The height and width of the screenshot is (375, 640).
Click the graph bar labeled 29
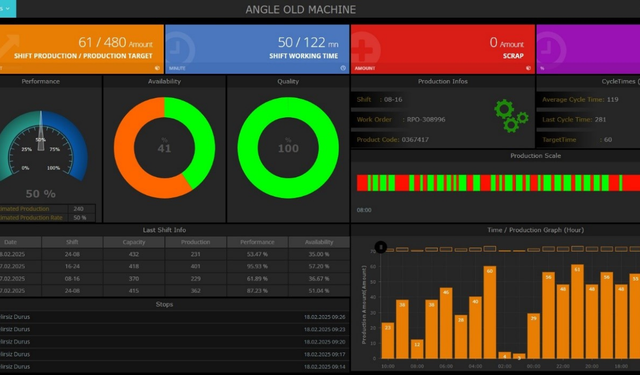click(x=533, y=336)
